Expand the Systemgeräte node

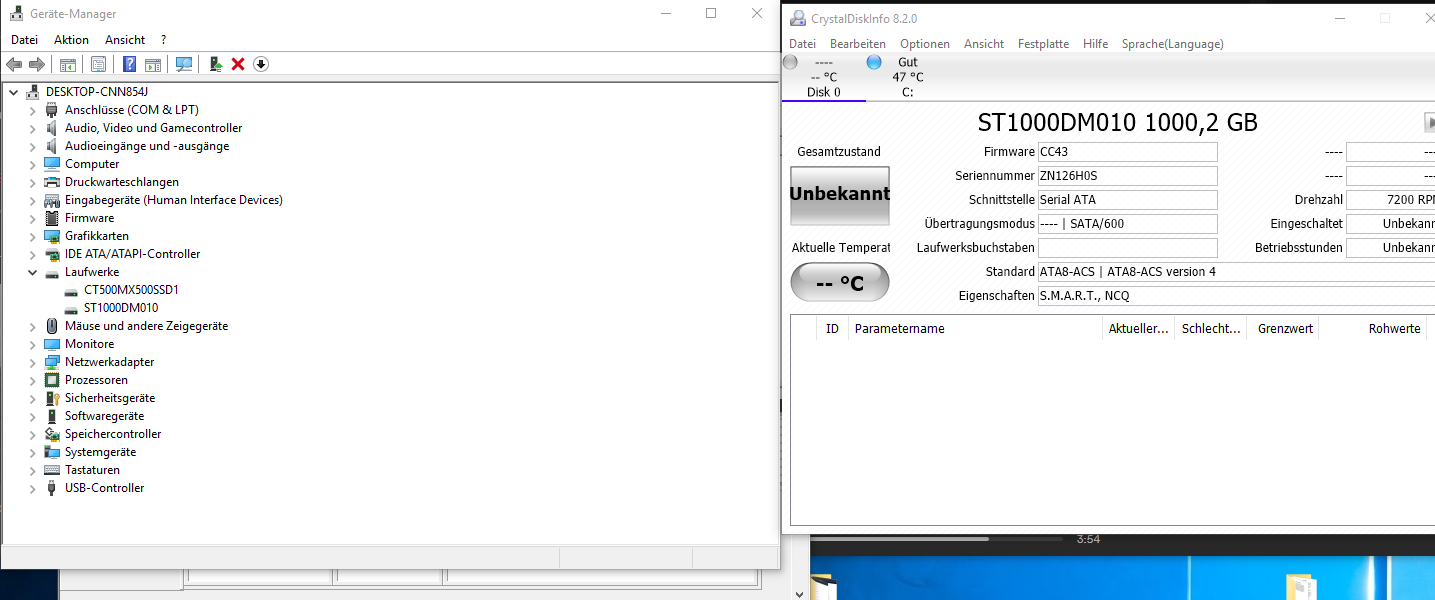coord(33,452)
